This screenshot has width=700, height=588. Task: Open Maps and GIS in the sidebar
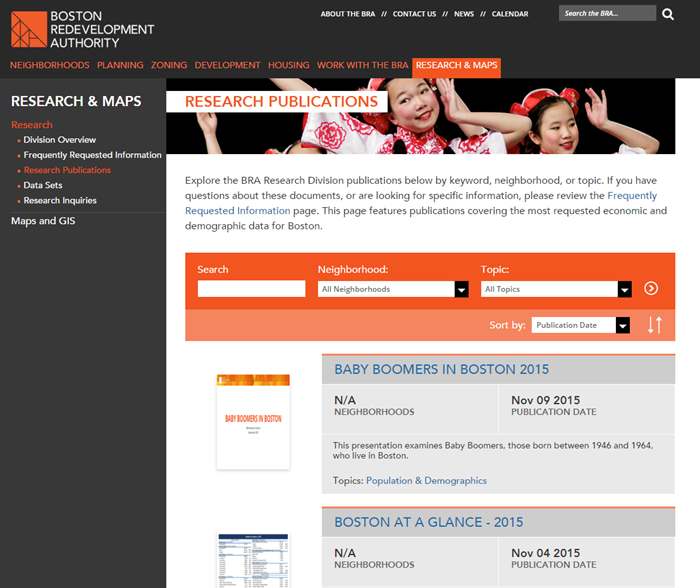click(43, 221)
